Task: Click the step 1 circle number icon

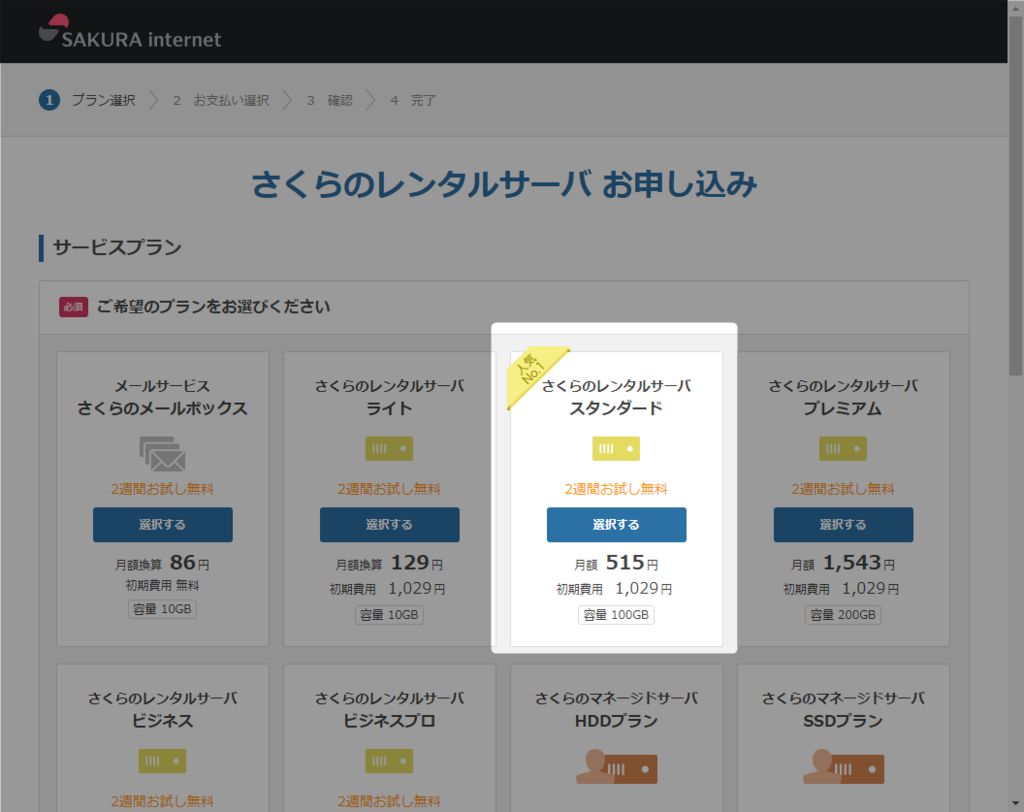Action: click(50, 100)
